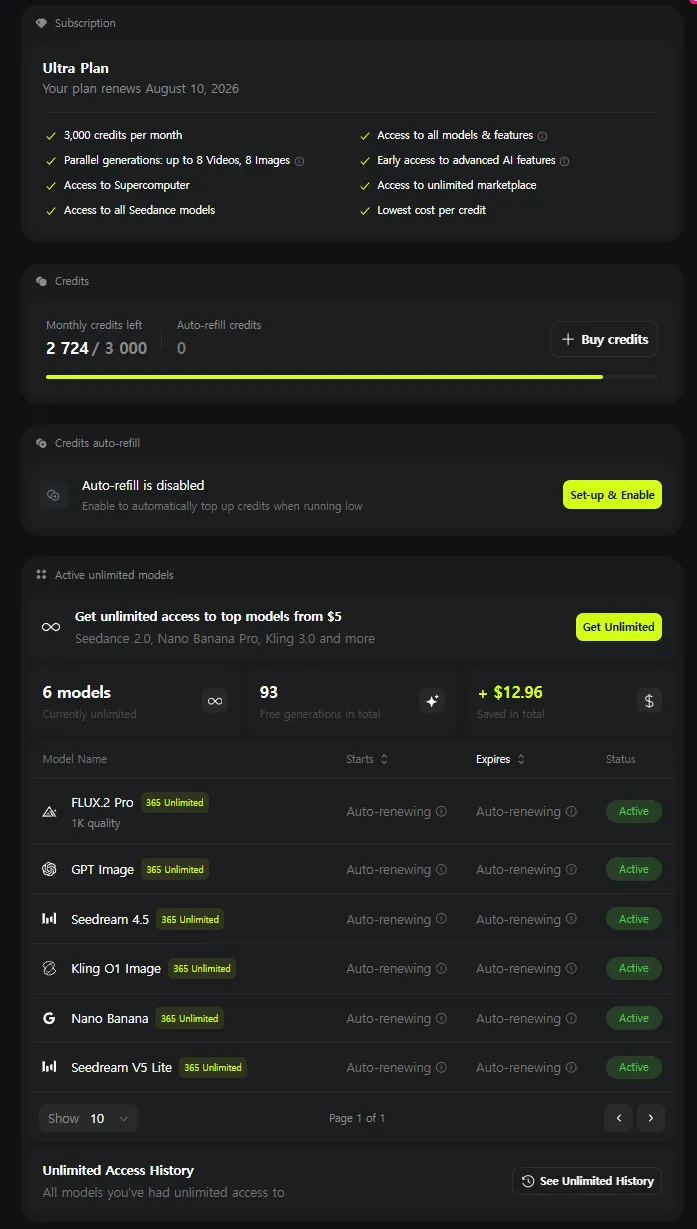Image resolution: width=697 pixels, height=1229 pixels.
Task: Click the monthly credits progress bar
Action: [351, 377]
